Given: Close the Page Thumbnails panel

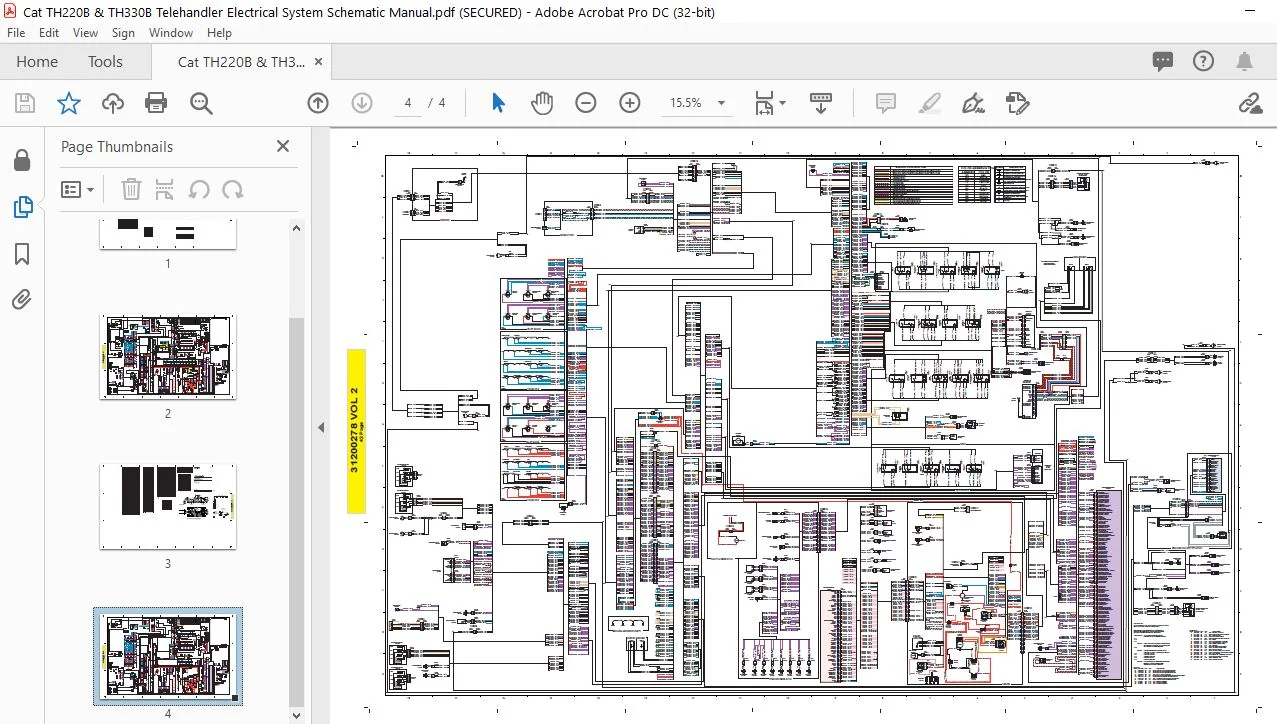Looking at the screenshot, I should pos(283,146).
